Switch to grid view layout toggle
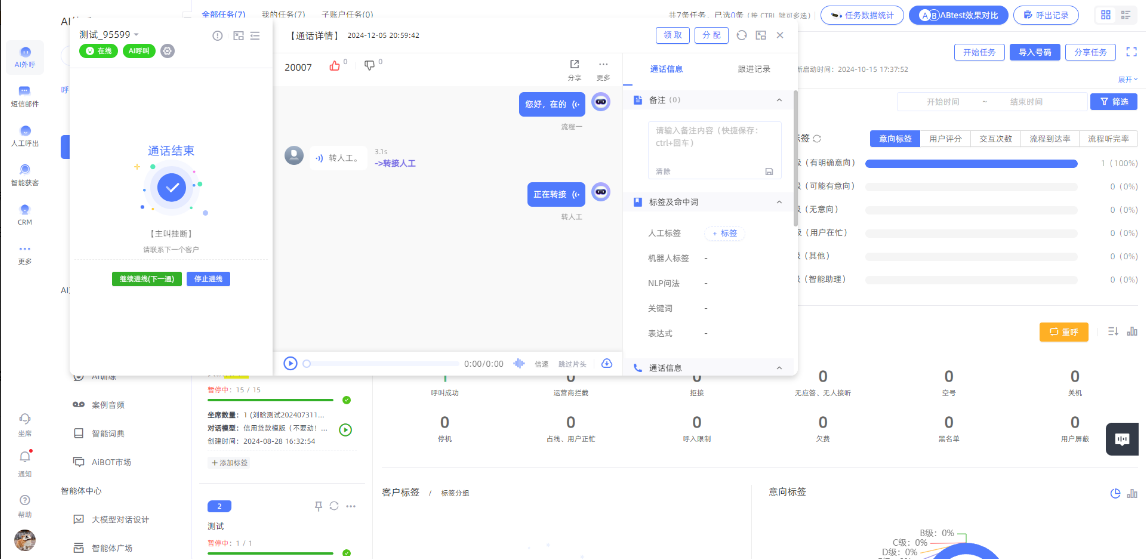The height and width of the screenshot is (559, 1146). tap(1105, 15)
